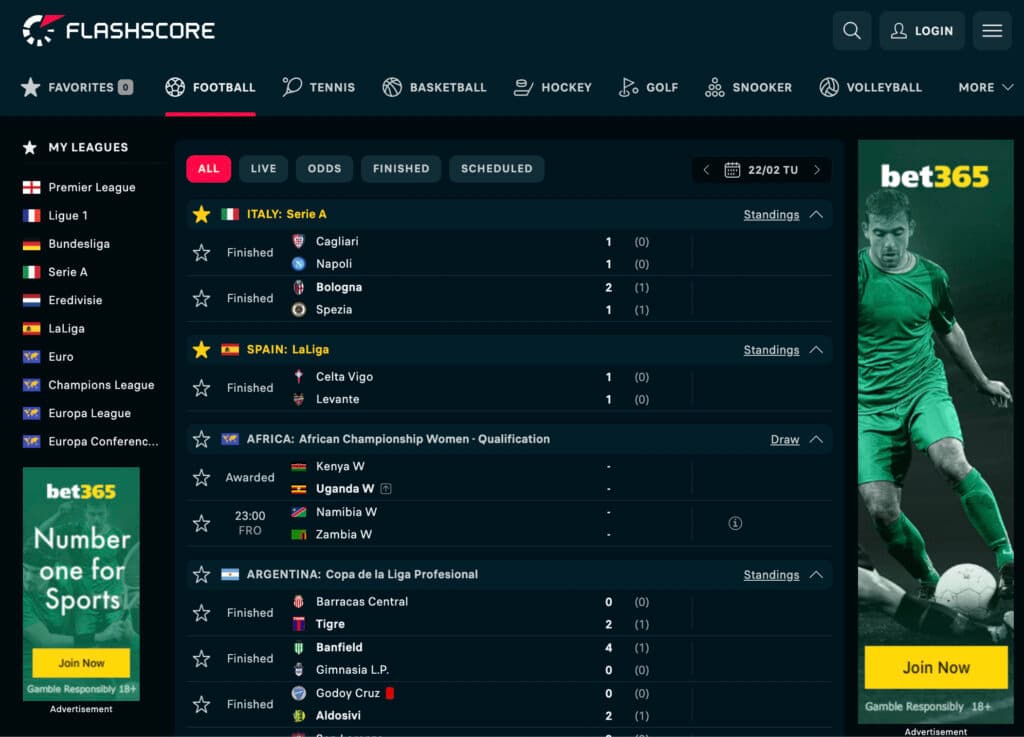Open the 22/02 TU date picker
The image size is (1024, 737).
click(761, 170)
